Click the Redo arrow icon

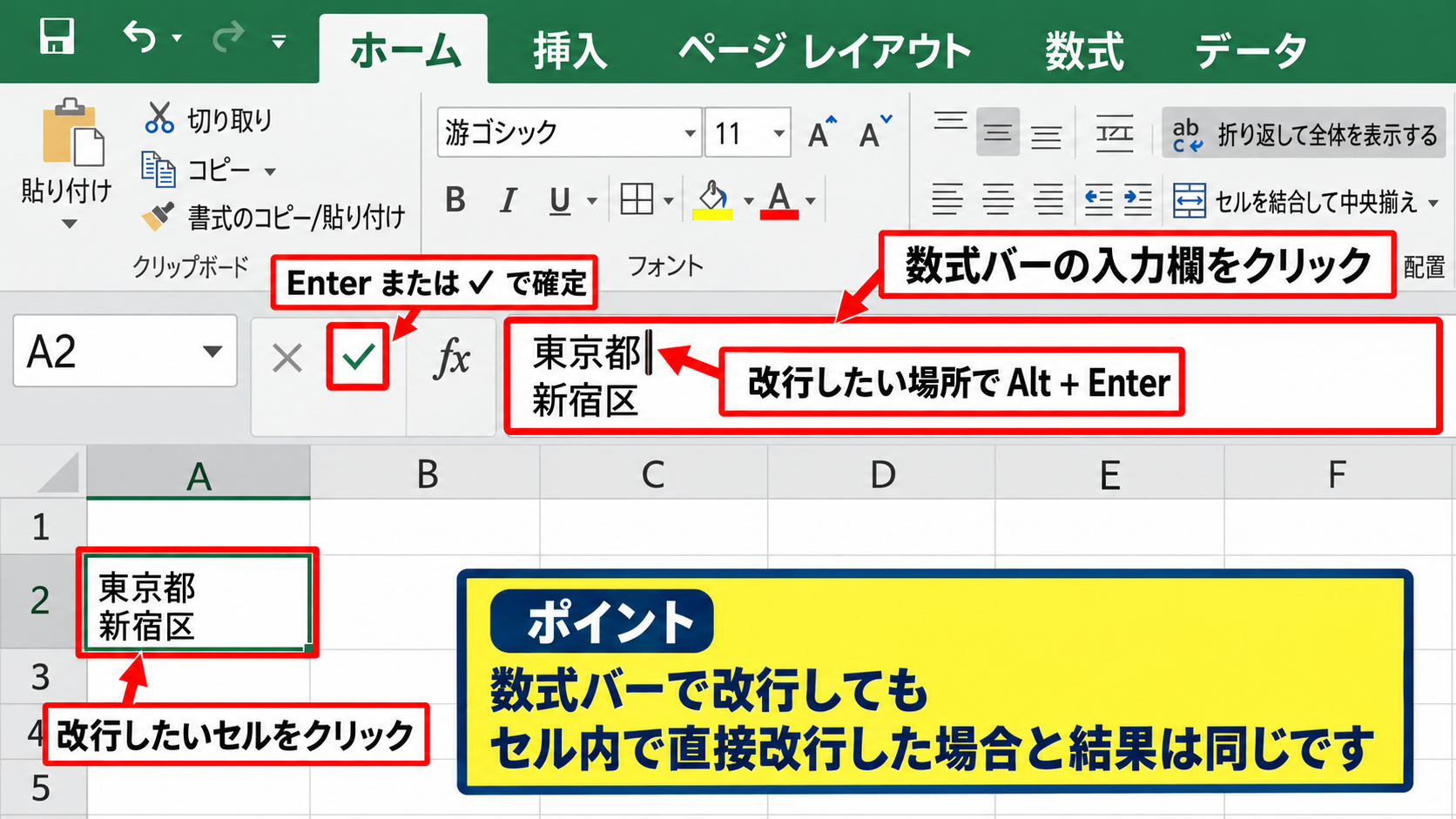click(x=229, y=37)
